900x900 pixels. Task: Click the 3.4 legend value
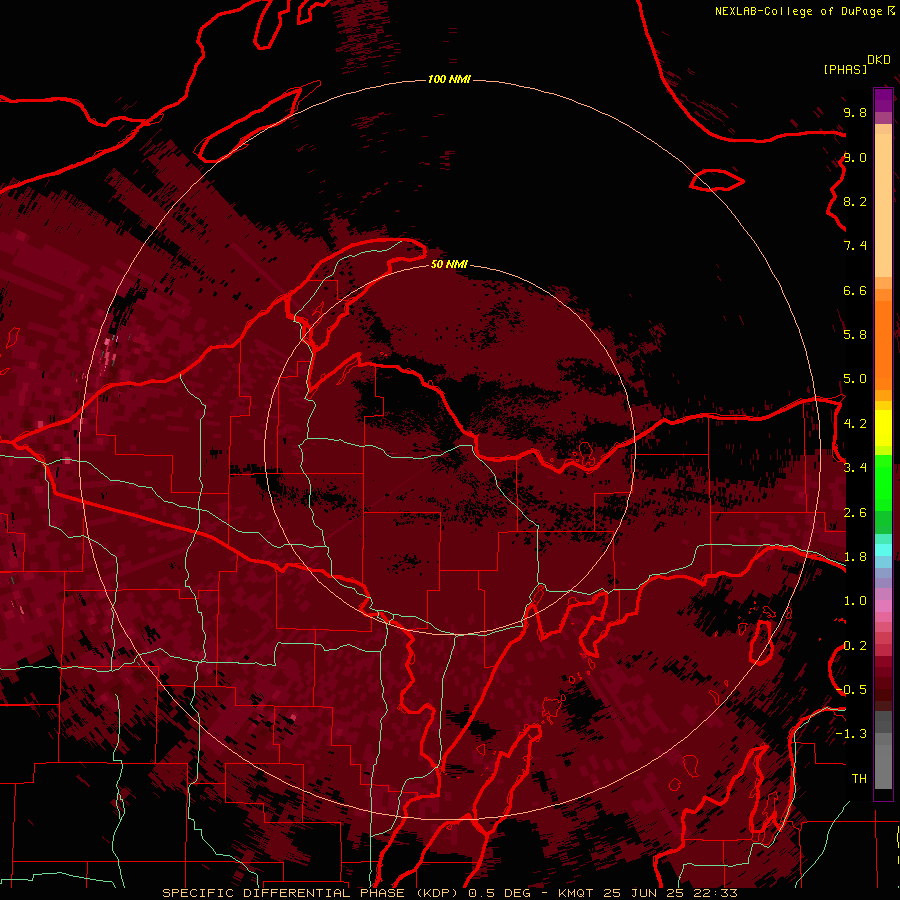point(855,467)
